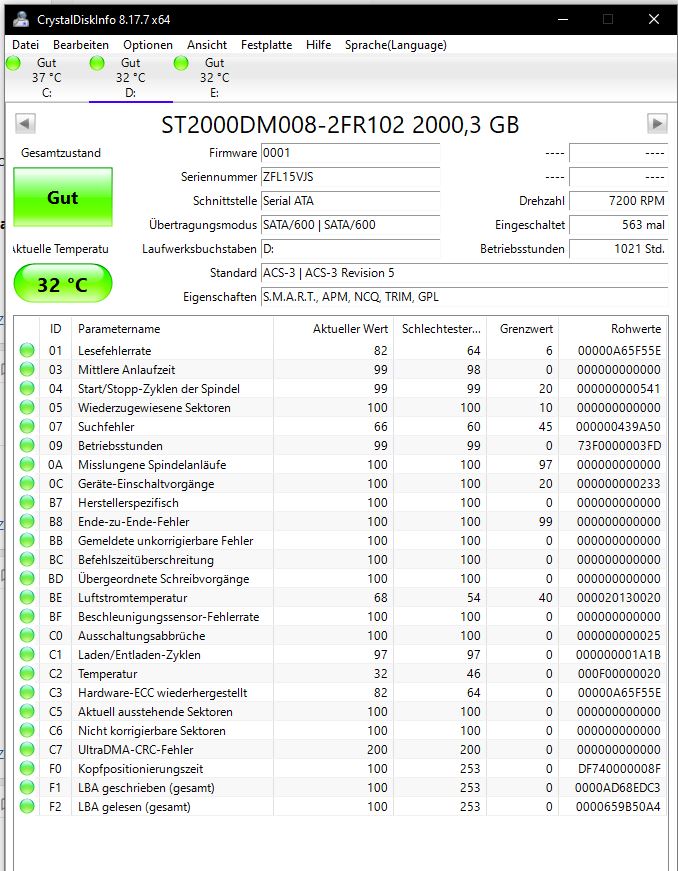Viewport: 678px width, 871px height.
Task: Click the status icon for Suchfehler
Action: coord(27,427)
